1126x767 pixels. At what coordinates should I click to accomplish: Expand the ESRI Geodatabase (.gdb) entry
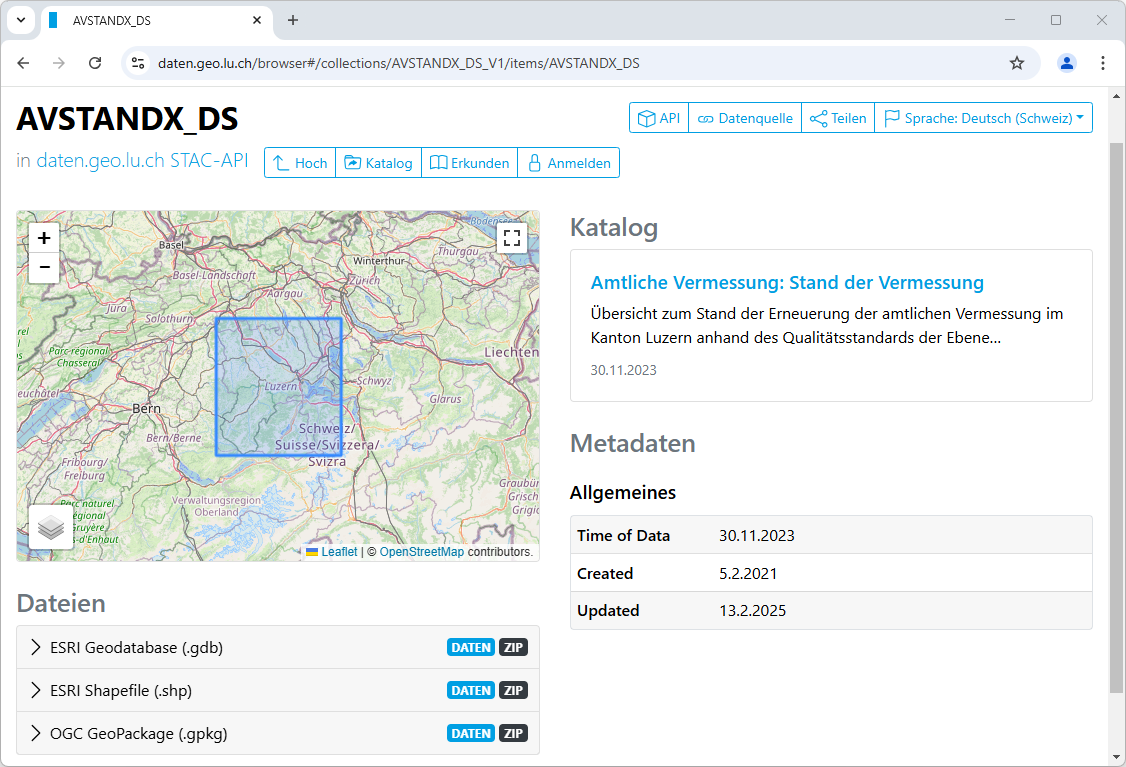[136, 647]
